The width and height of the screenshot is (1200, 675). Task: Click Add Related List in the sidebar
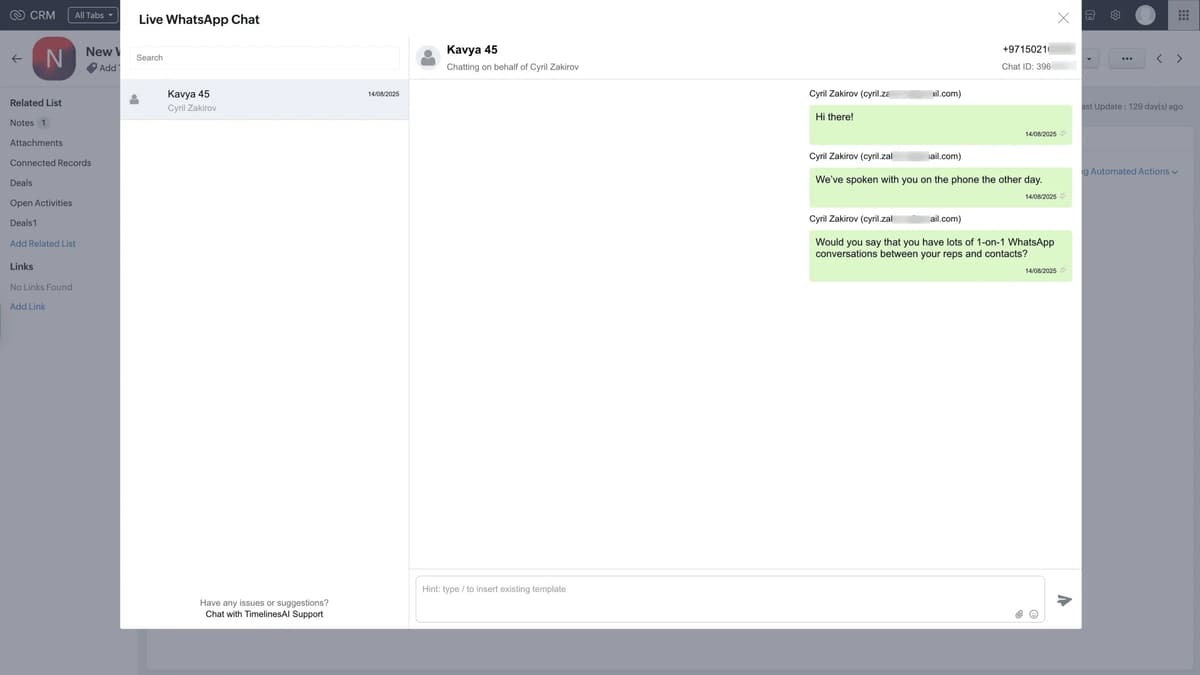point(43,241)
